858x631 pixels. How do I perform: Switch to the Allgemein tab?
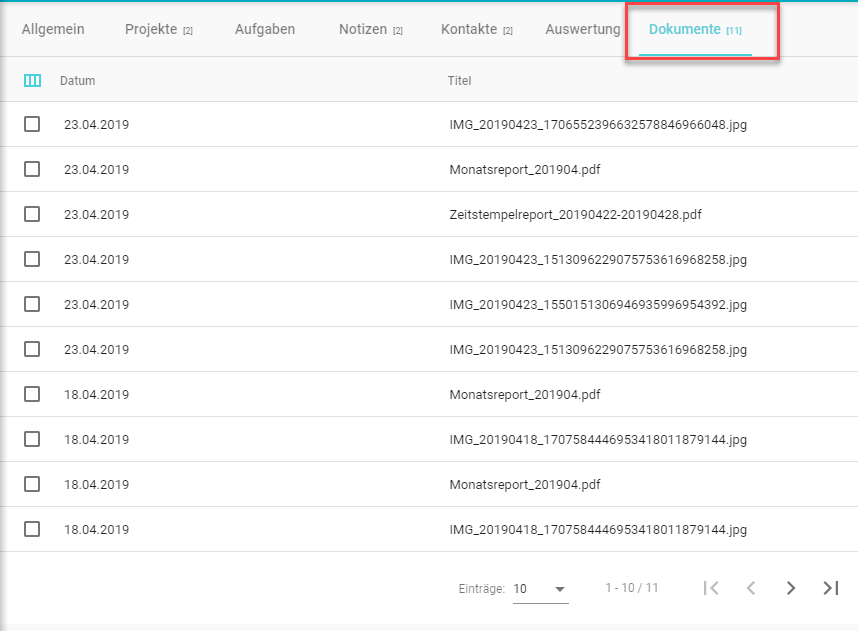53,29
